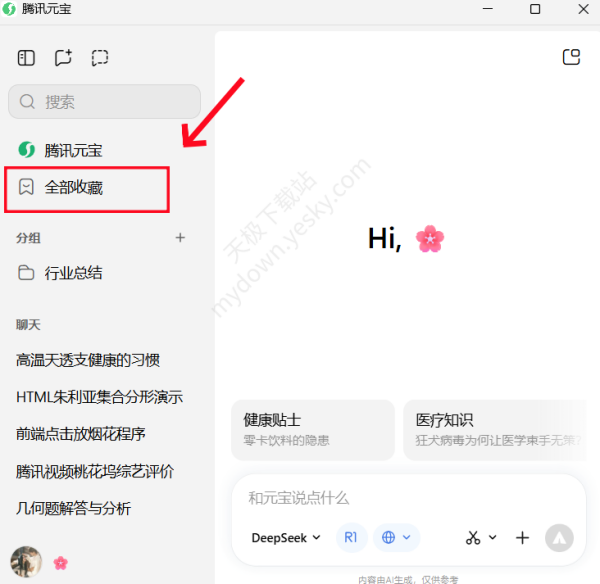Expand the scissors tool dropdown arrow

pyautogui.click(x=492, y=538)
